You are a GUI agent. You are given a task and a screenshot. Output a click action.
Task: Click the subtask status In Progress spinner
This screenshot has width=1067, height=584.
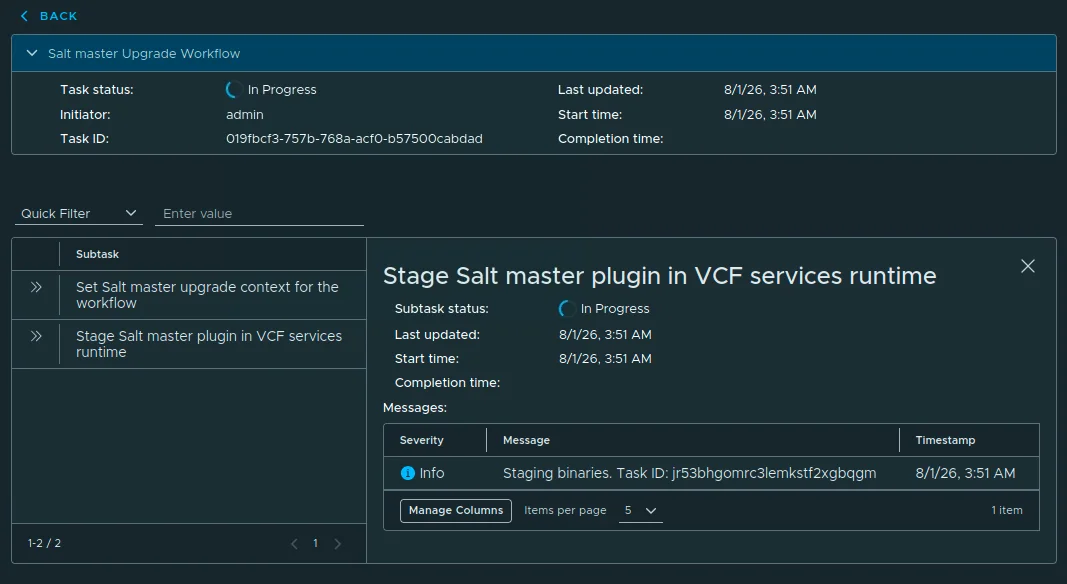pos(566,309)
